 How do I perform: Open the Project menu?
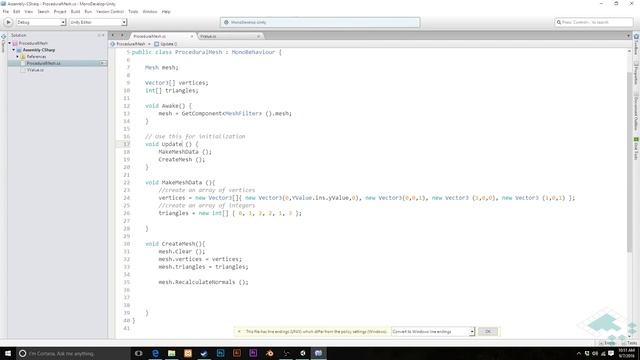point(60,12)
